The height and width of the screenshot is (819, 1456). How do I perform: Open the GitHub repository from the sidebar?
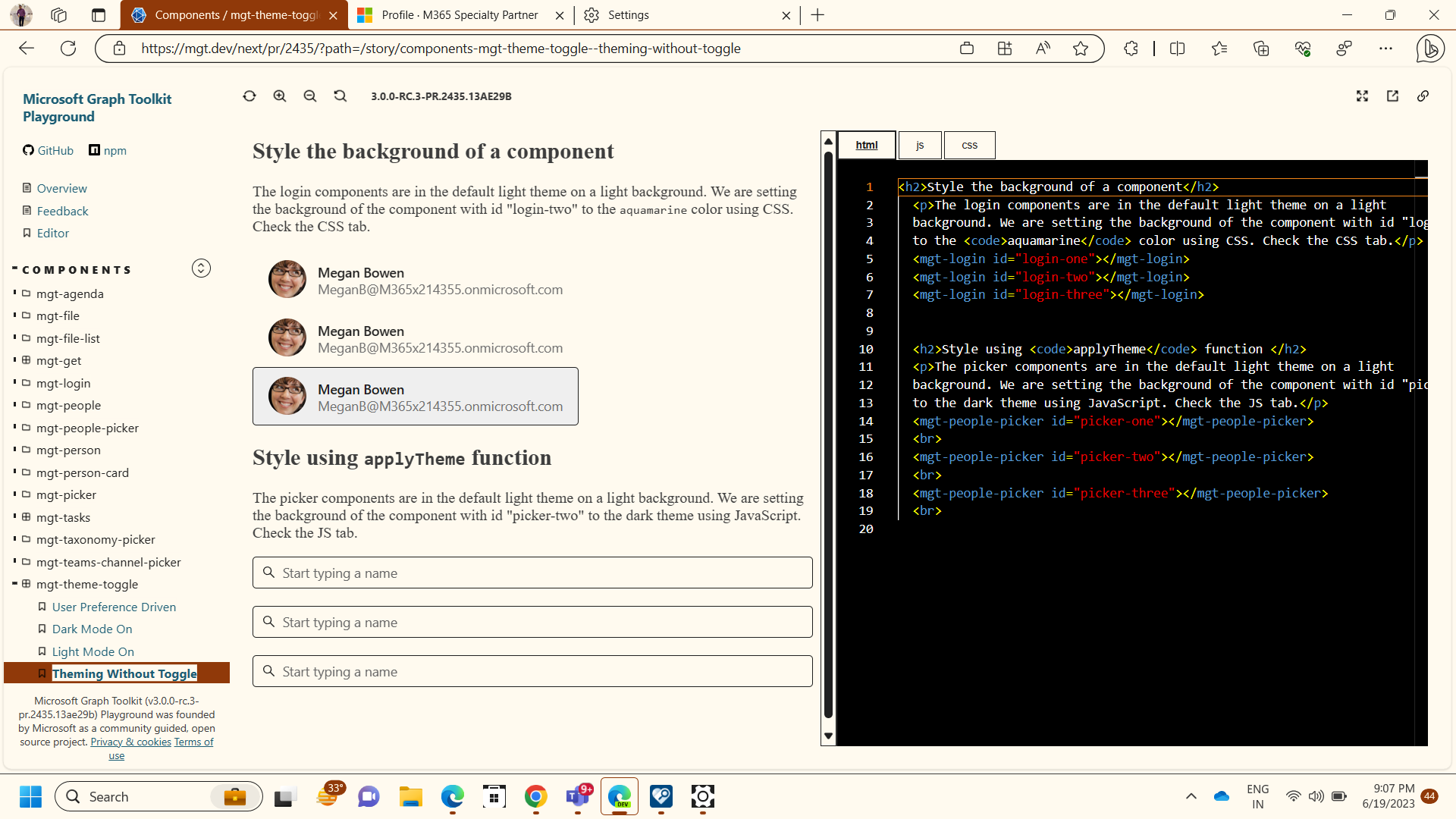tap(48, 150)
